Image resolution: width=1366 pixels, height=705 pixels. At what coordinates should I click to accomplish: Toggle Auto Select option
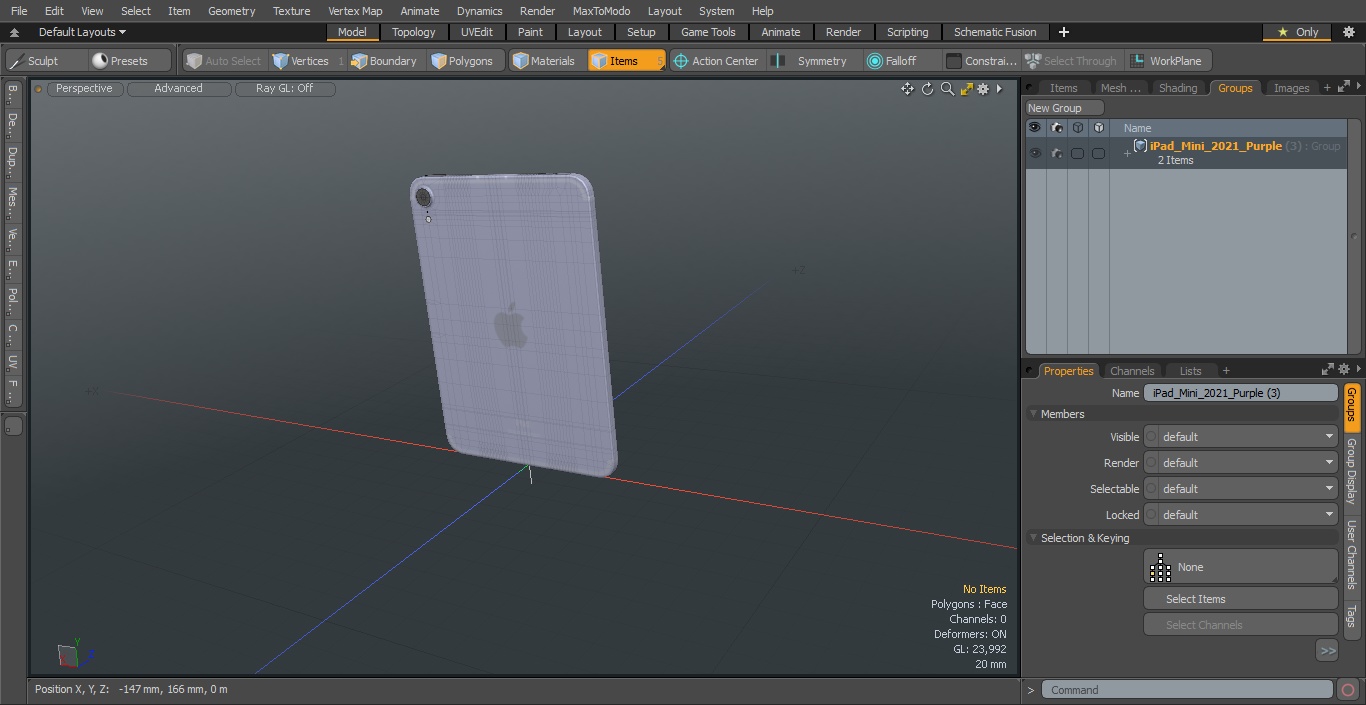tap(223, 61)
